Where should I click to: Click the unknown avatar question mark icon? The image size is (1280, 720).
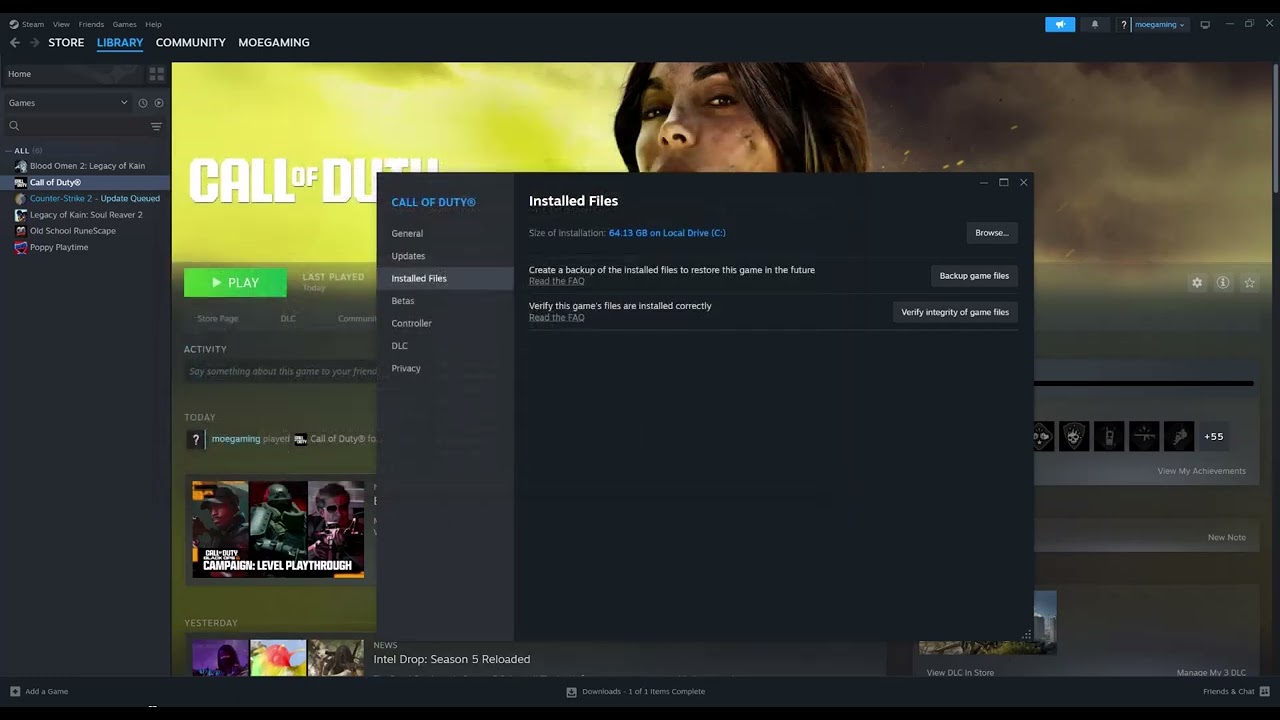[x=195, y=439]
